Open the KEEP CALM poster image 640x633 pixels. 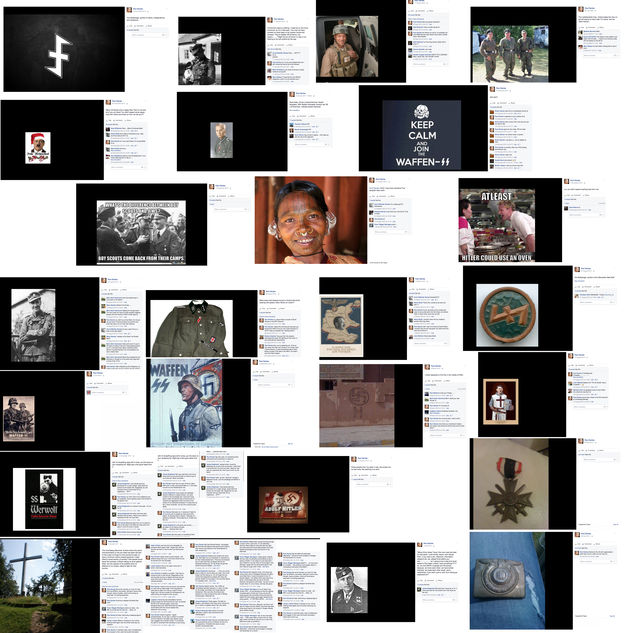click(422, 135)
